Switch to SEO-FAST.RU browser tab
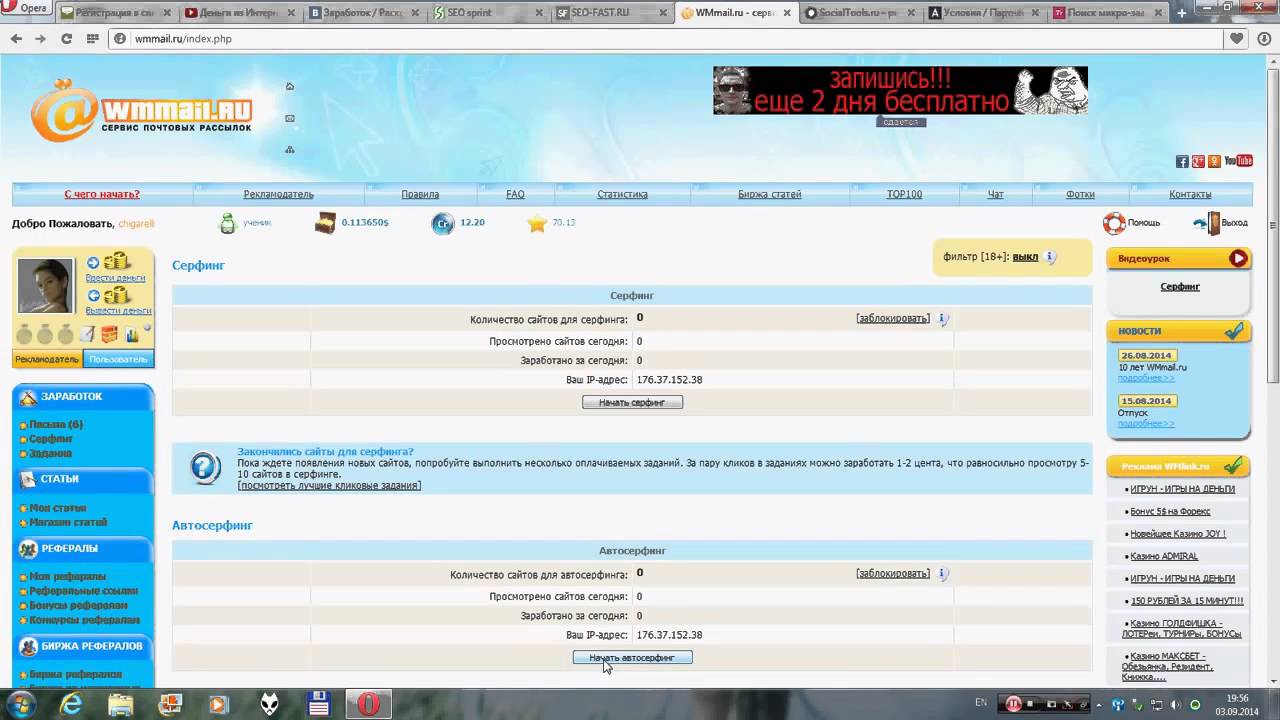The width and height of the screenshot is (1280, 720). [609, 13]
